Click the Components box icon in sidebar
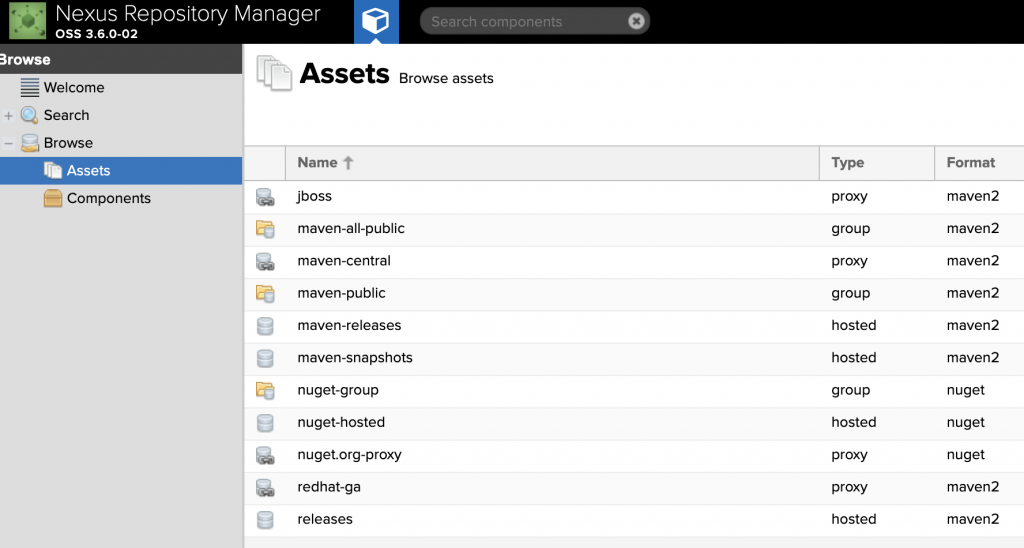1024x548 pixels. (x=53, y=199)
